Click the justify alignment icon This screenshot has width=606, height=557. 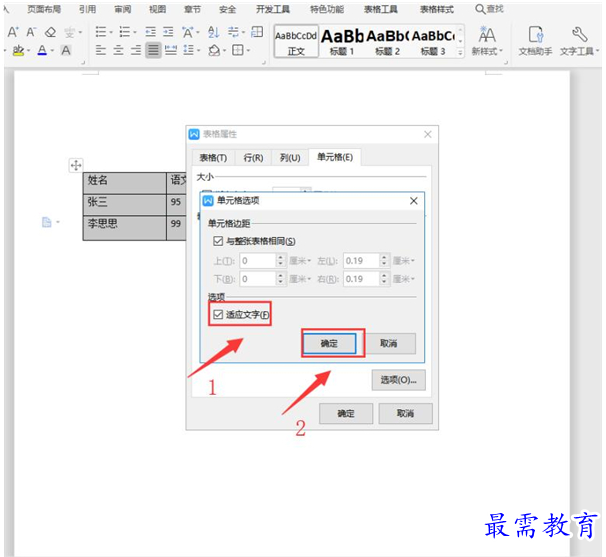tap(153, 50)
